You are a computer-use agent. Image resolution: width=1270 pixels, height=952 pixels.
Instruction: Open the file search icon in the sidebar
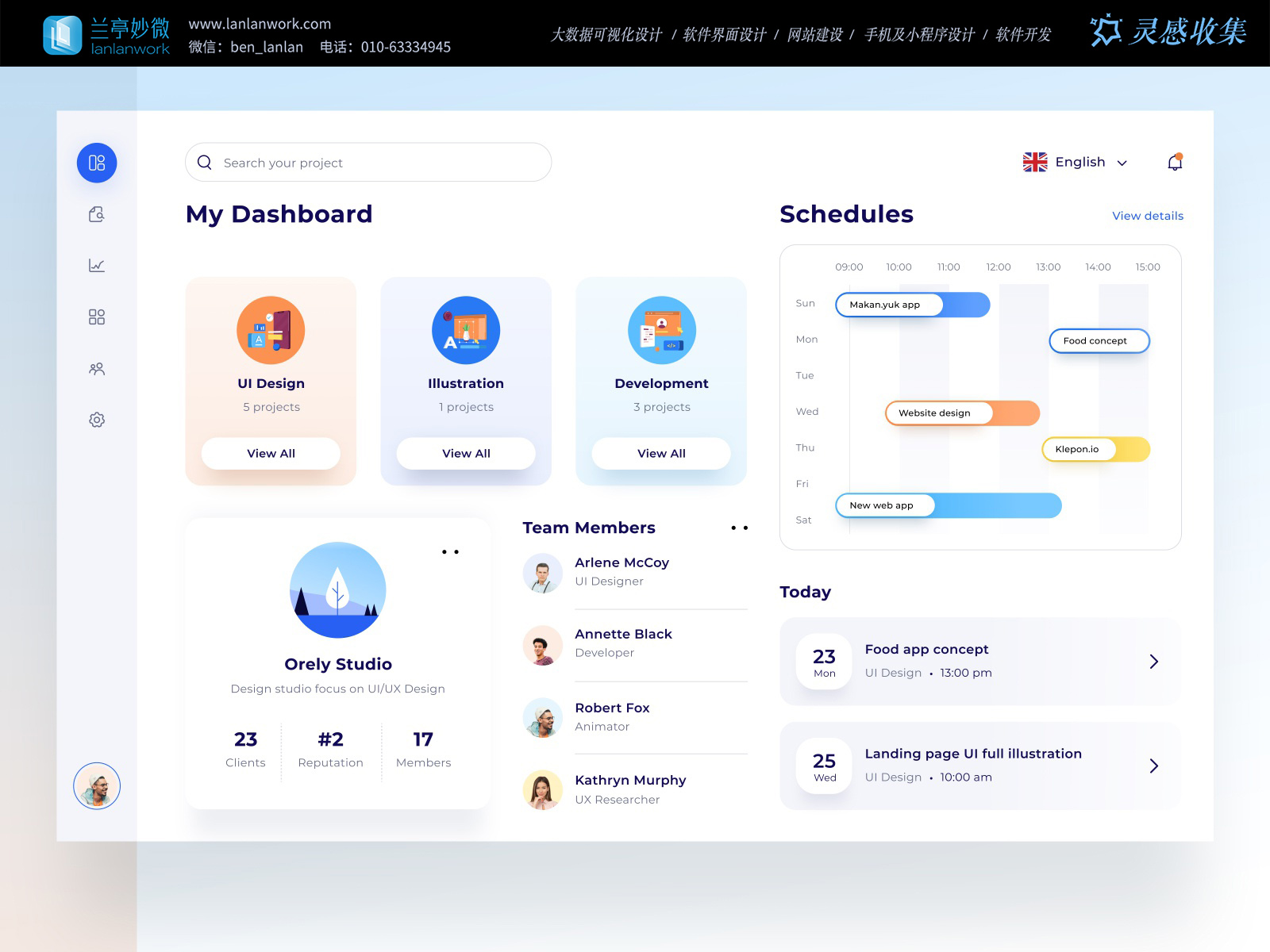(97, 213)
